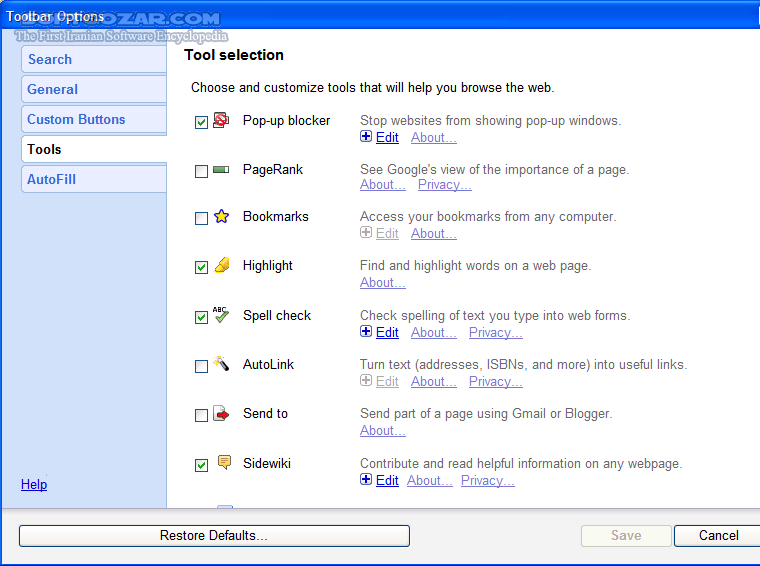Expand Pop-up blocker settings with plus icon

(x=366, y=136)
